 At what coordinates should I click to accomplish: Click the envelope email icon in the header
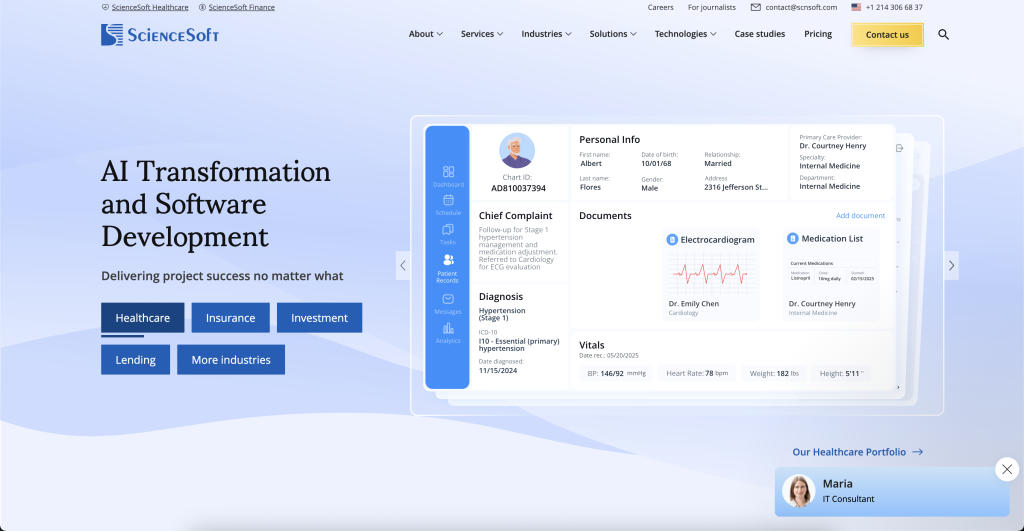tap(756, 7)
